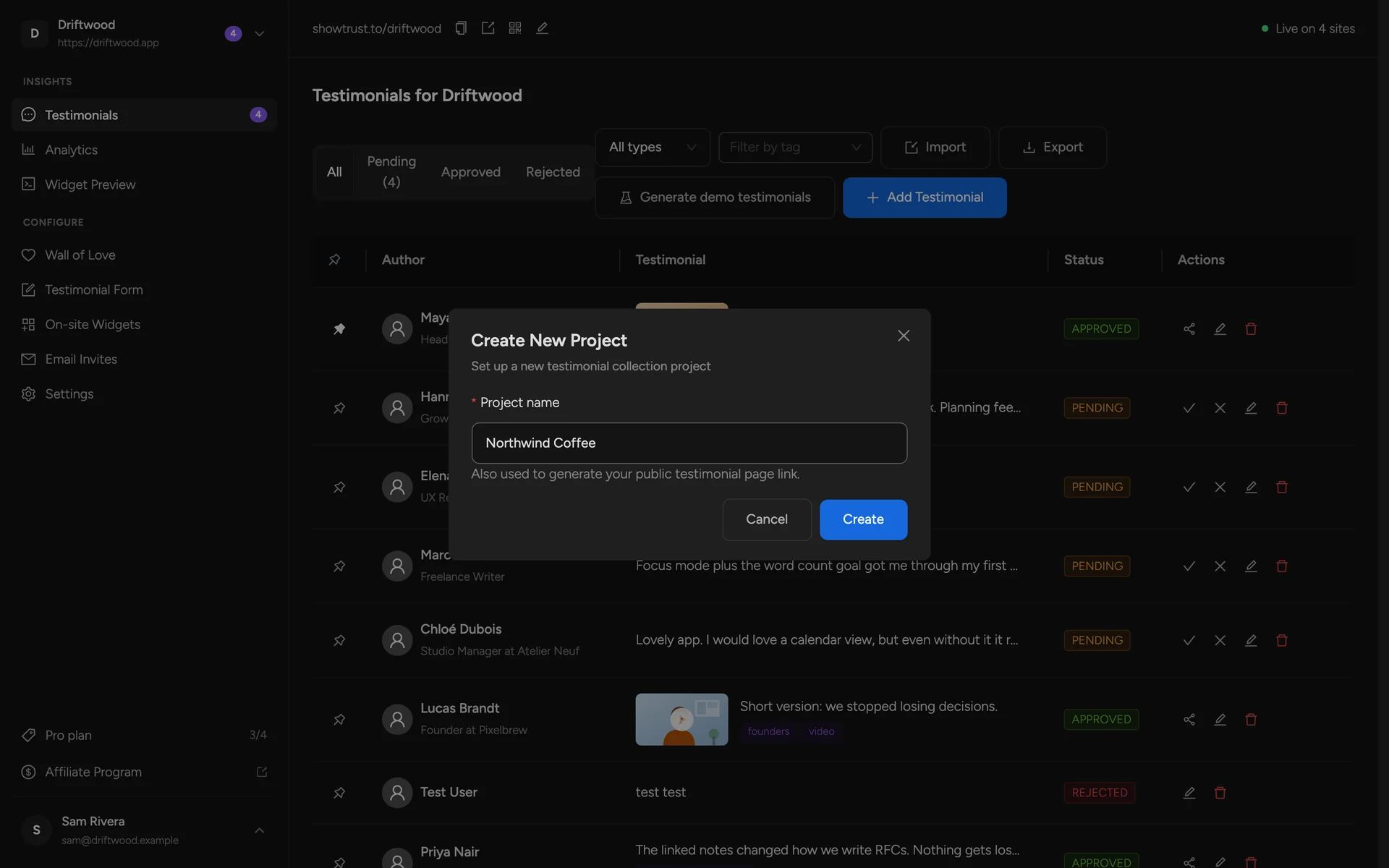This screenshot has width=1389, height=868.
Task: Approve the Planning fee pending testimonial
Action: 1189,408
